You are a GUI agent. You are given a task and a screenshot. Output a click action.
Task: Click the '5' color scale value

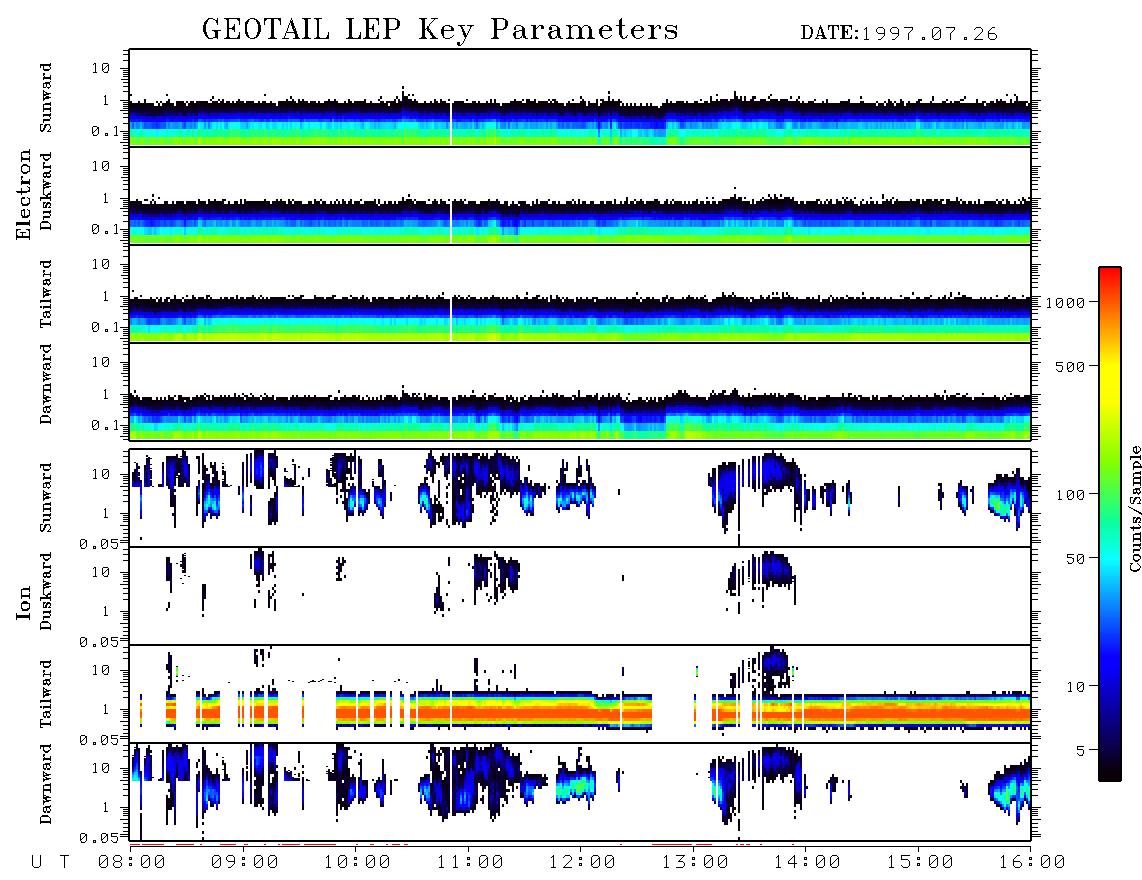tap(1081, 751)
